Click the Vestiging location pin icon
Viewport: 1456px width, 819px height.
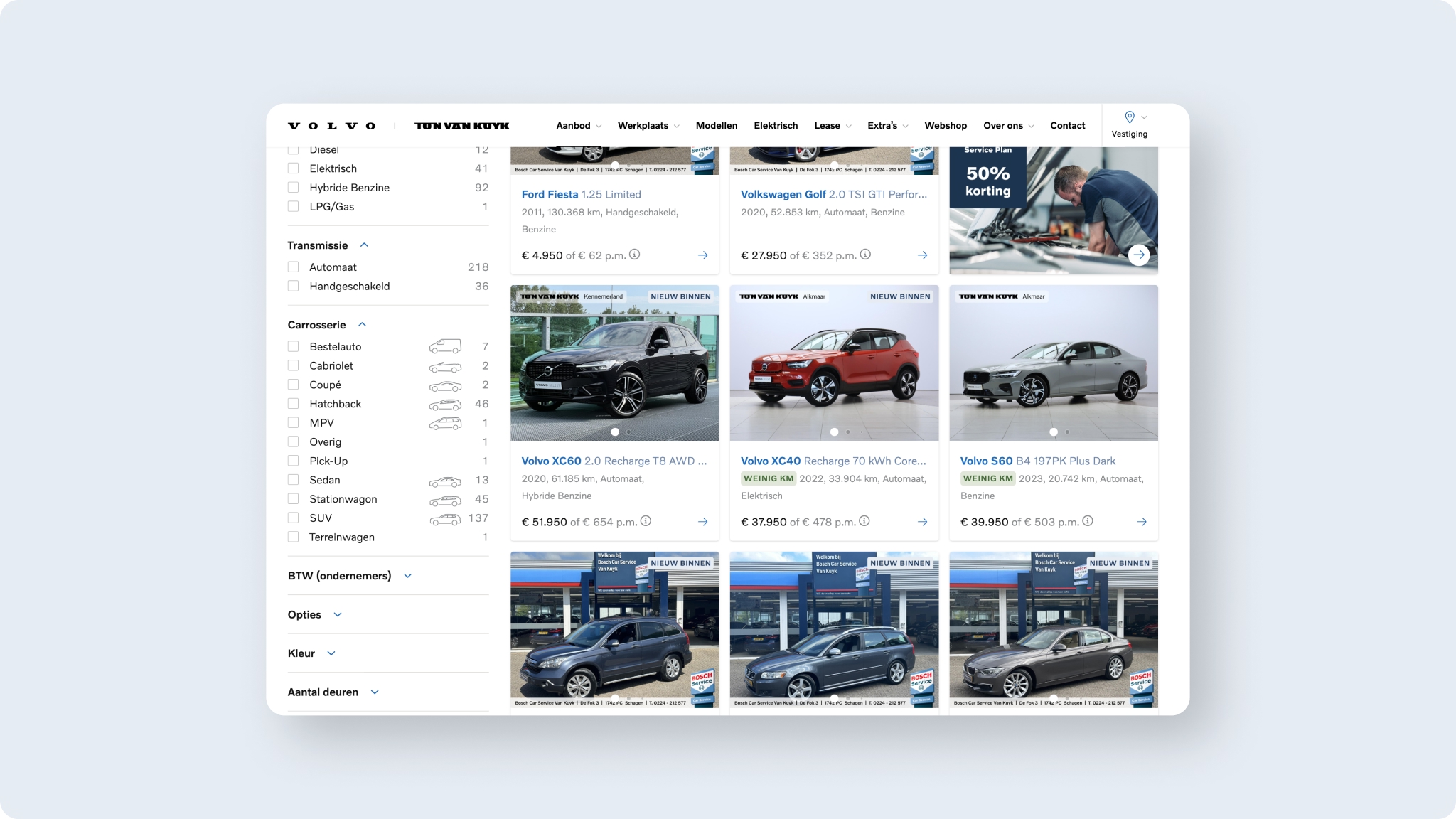coord(1129,117)
